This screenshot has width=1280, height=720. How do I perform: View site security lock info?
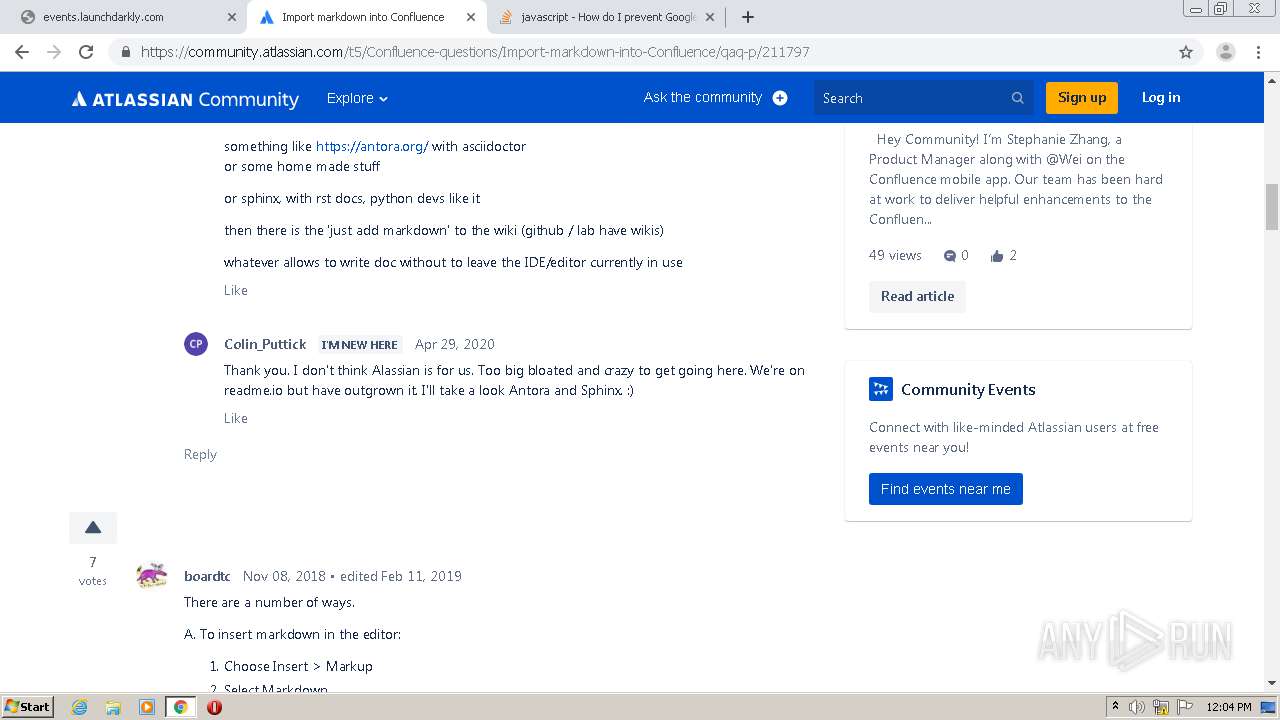(x=125, y=52)
